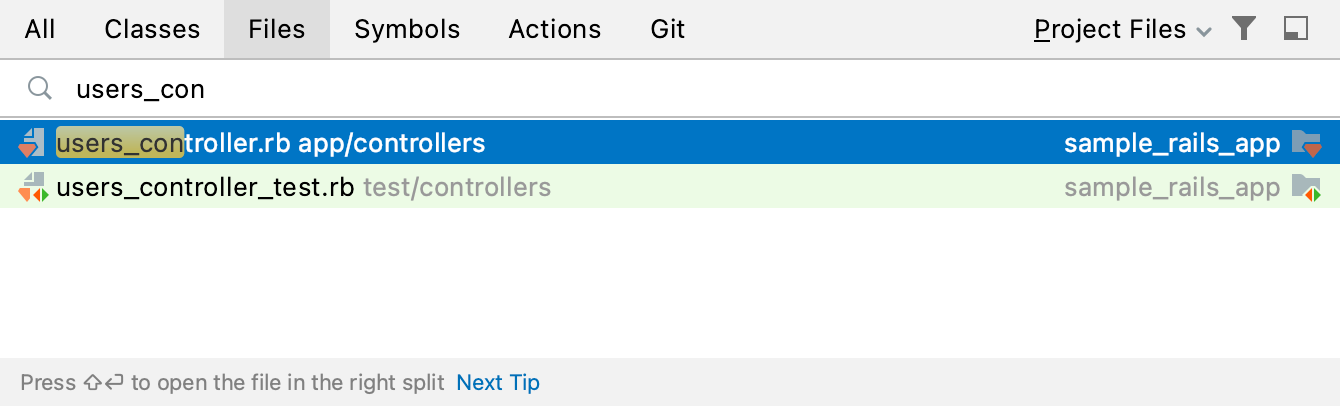The height and width of the screenshot is (406, 1340).
Task: Click the users_controller.rb file type icon
Action: (x=32, y=143)
